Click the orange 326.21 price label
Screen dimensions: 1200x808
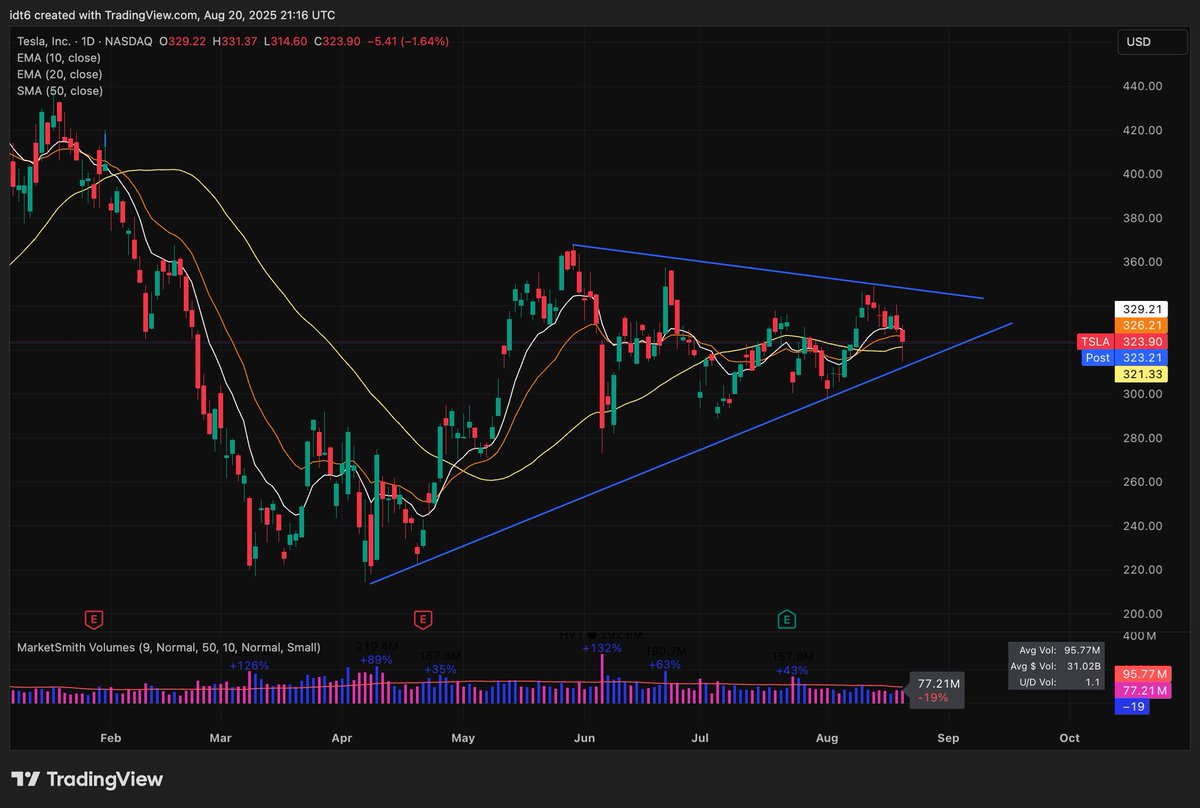1141,325
